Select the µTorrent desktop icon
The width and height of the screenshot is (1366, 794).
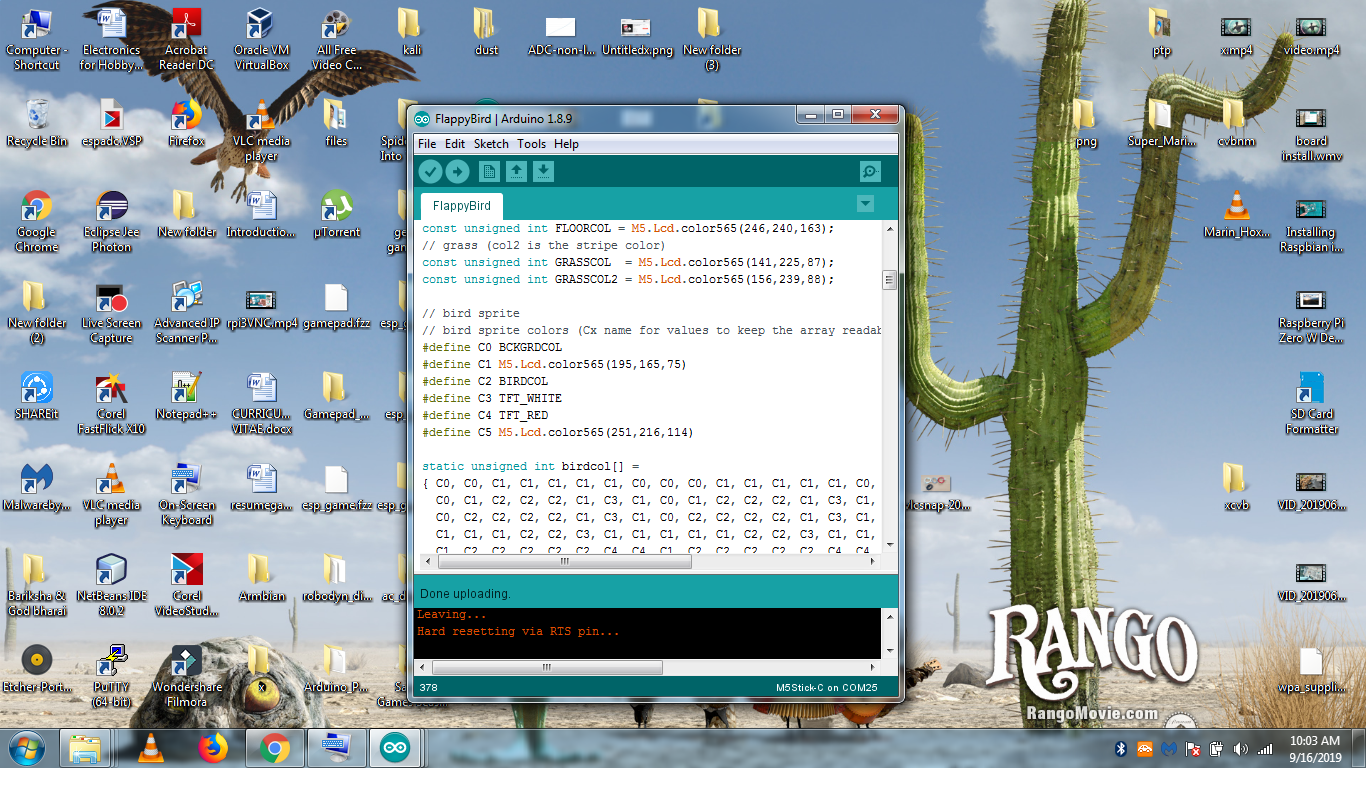point(337,214)
